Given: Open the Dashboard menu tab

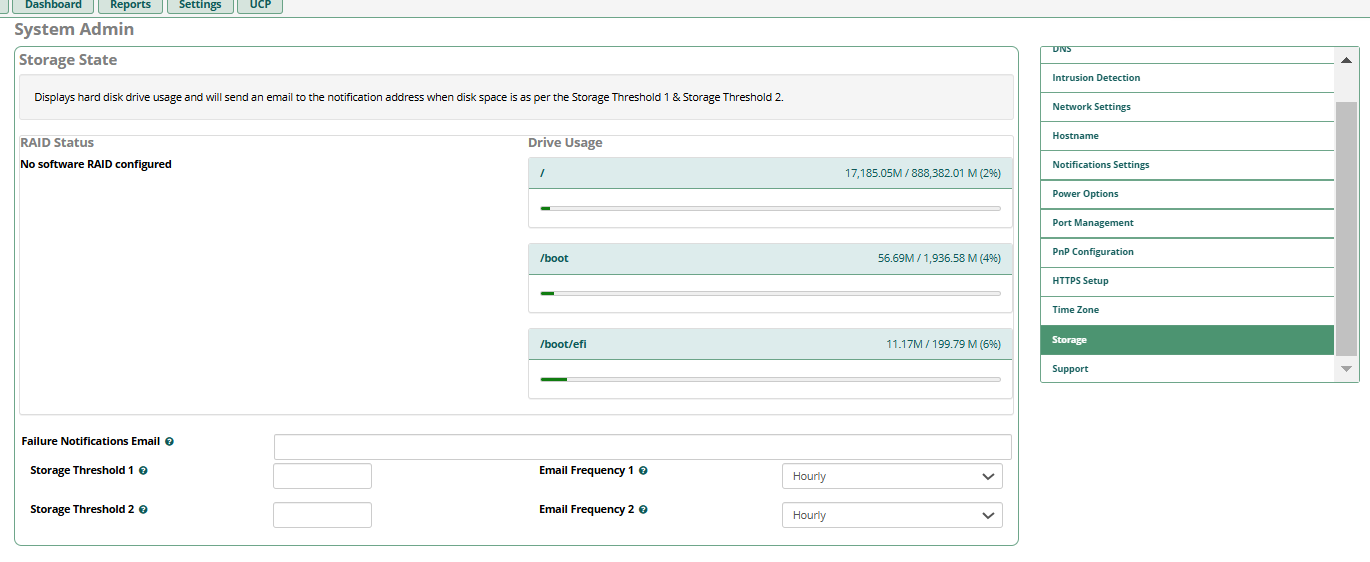Looking at the screenshot, I should (x=53, y=6).
